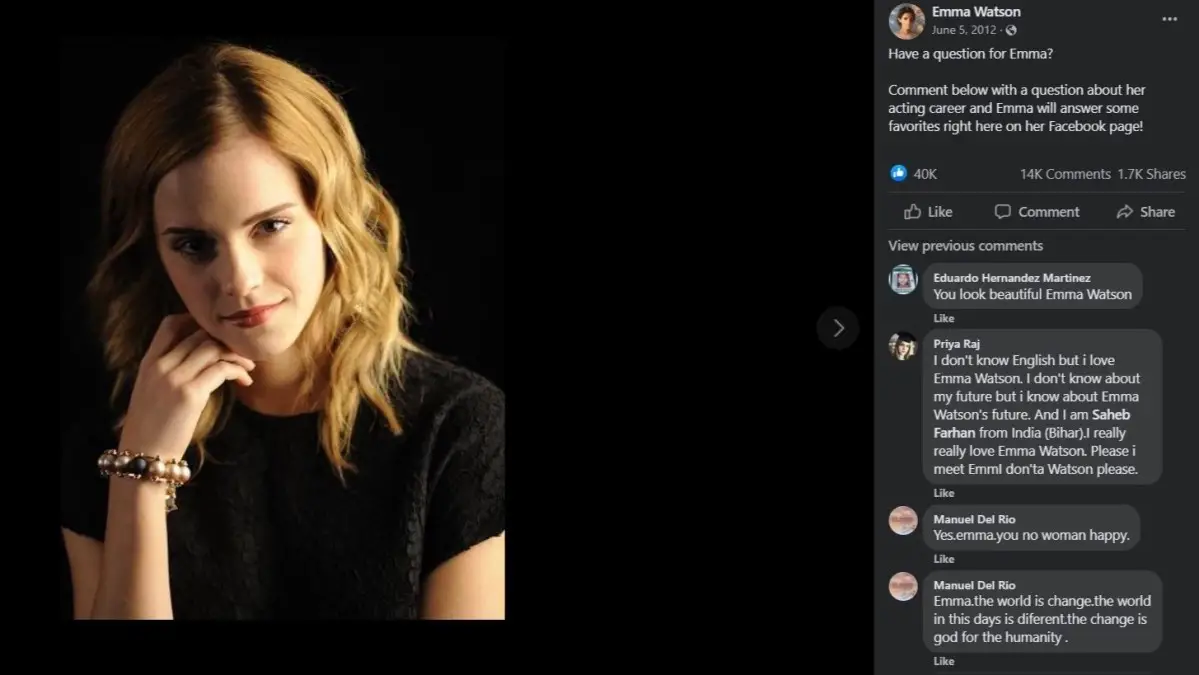Open Eduardo Hernandez Martinez's avatar
1199x675 pixels.
(x=903, y=281)
